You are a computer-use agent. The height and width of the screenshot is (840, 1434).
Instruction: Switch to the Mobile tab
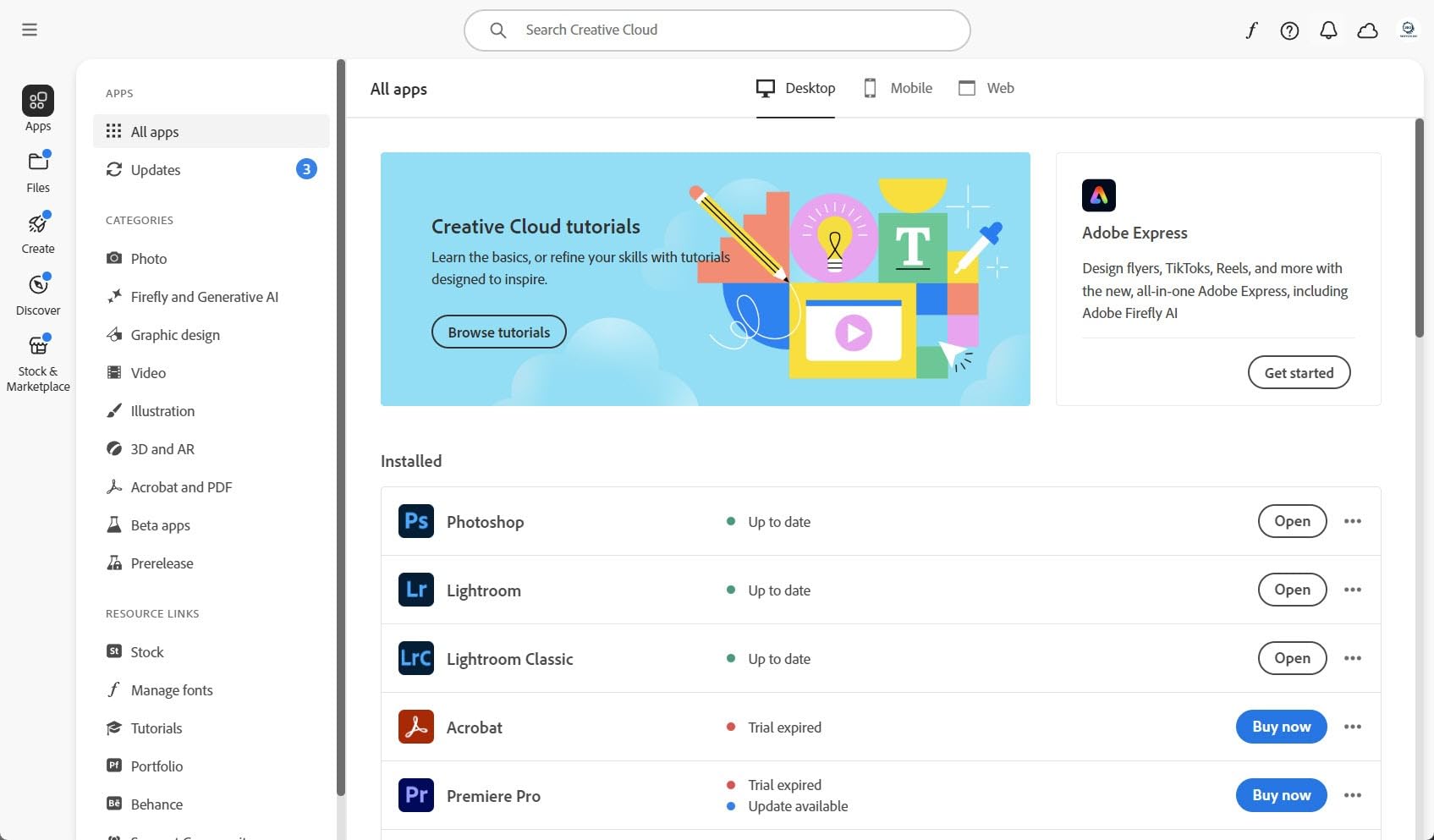tap(898, 88)
